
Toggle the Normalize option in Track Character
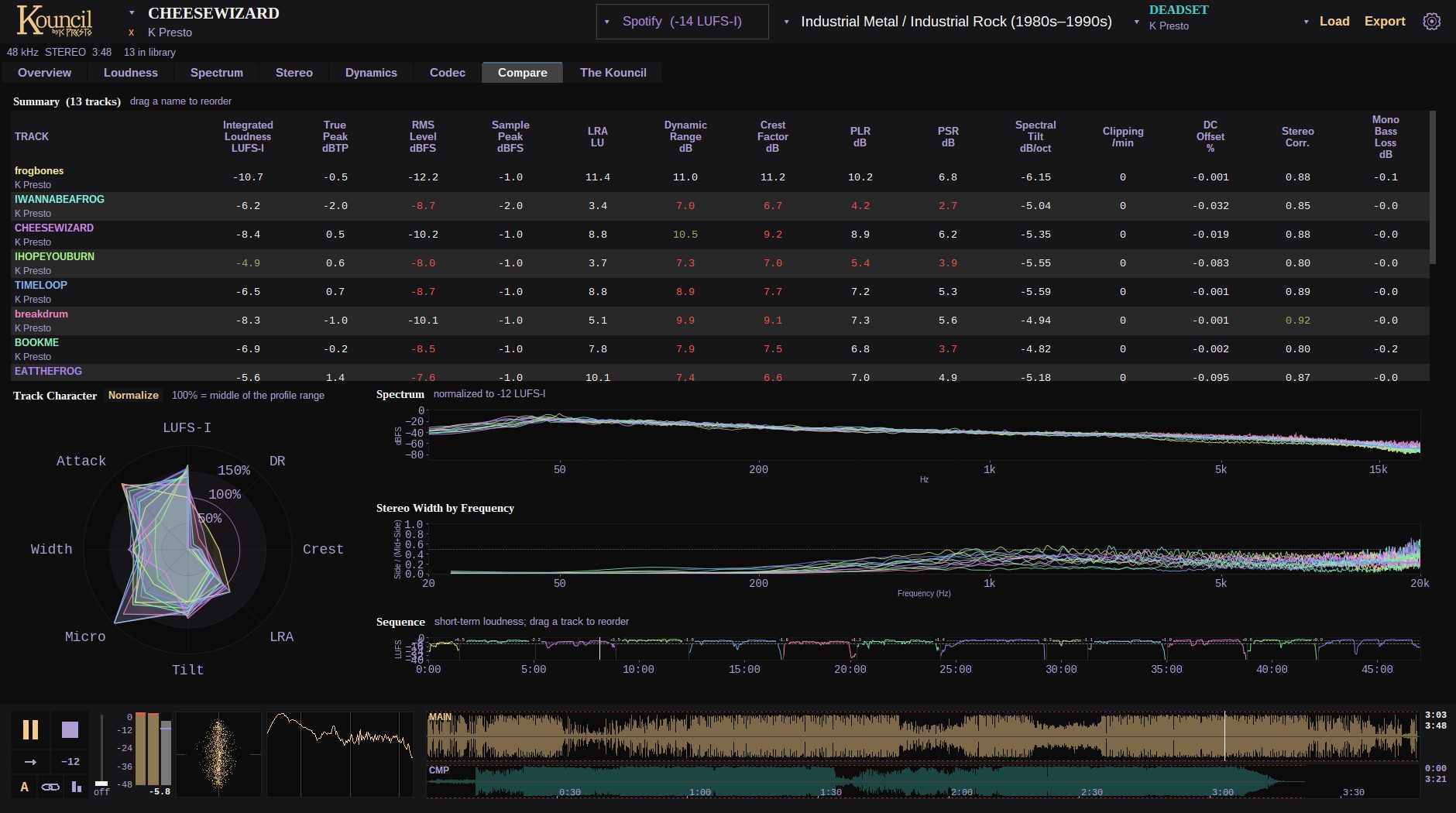pos(133,395)
